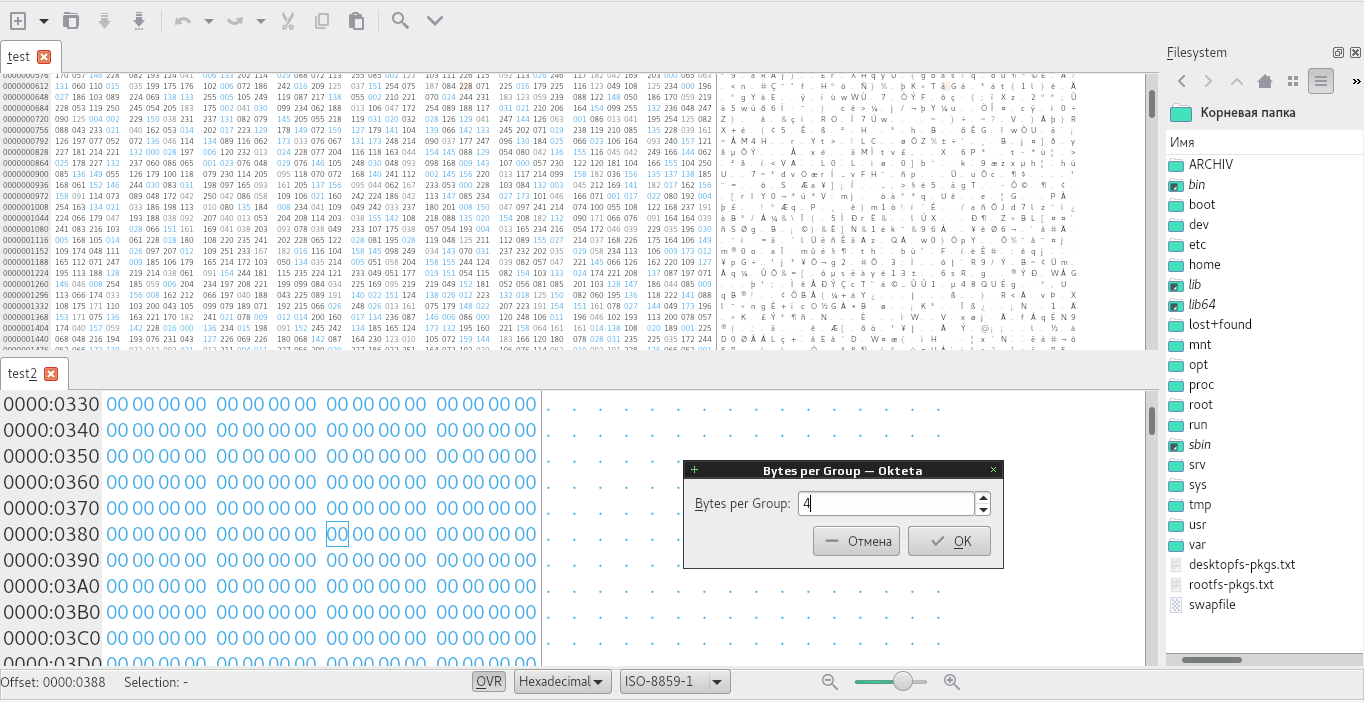The height and width of the screenshot is (702, 1364).
Task: Float the Filesystem panel
Action: [1338, 53]
